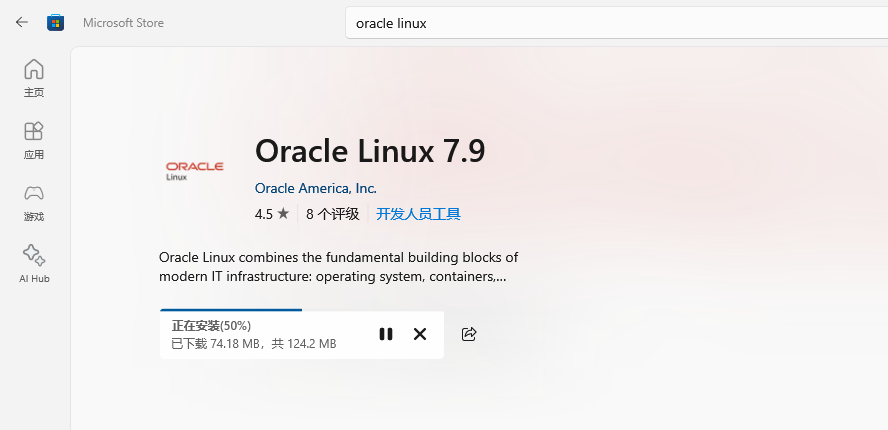Click the Oracle Linux logo thumbnail
Image resolution: width=888 pixels, height=430 pixels.
195,171
